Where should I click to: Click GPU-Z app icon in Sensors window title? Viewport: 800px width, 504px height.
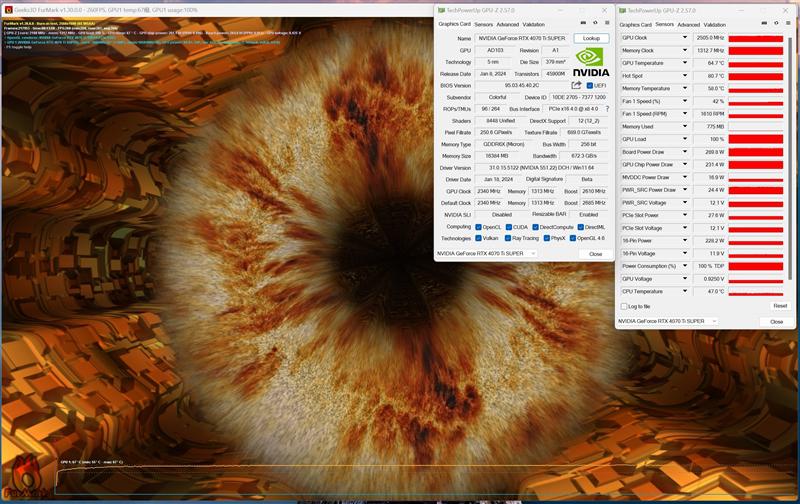[x=622, y=10]
